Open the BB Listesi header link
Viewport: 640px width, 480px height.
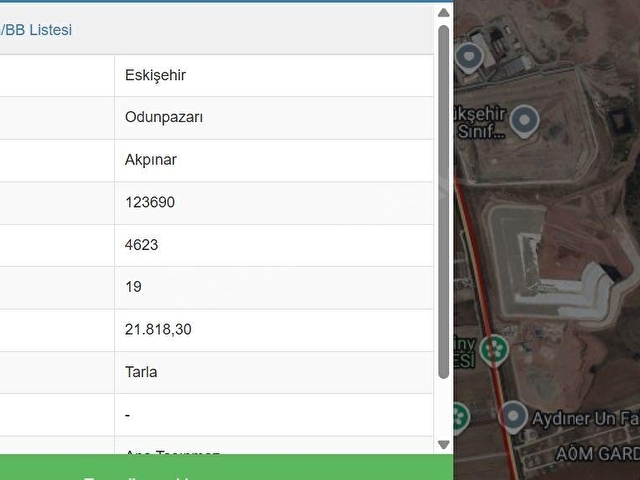pyautogui.click(x=36, y=30)
